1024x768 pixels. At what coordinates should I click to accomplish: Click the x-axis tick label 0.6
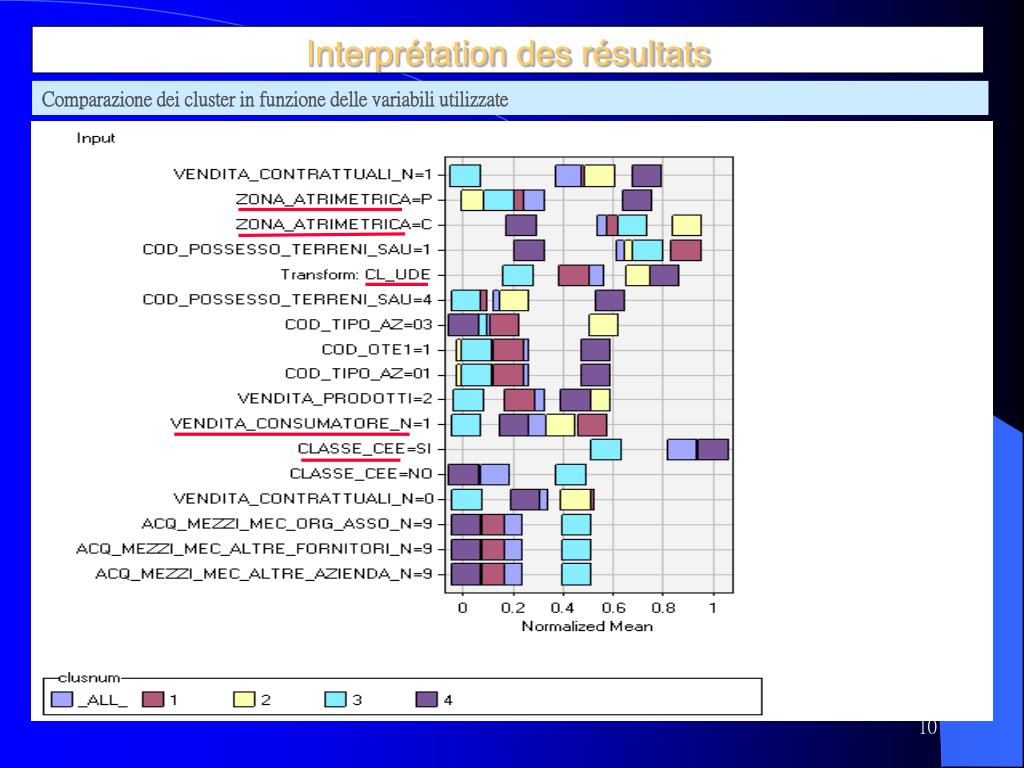[613, 608]
